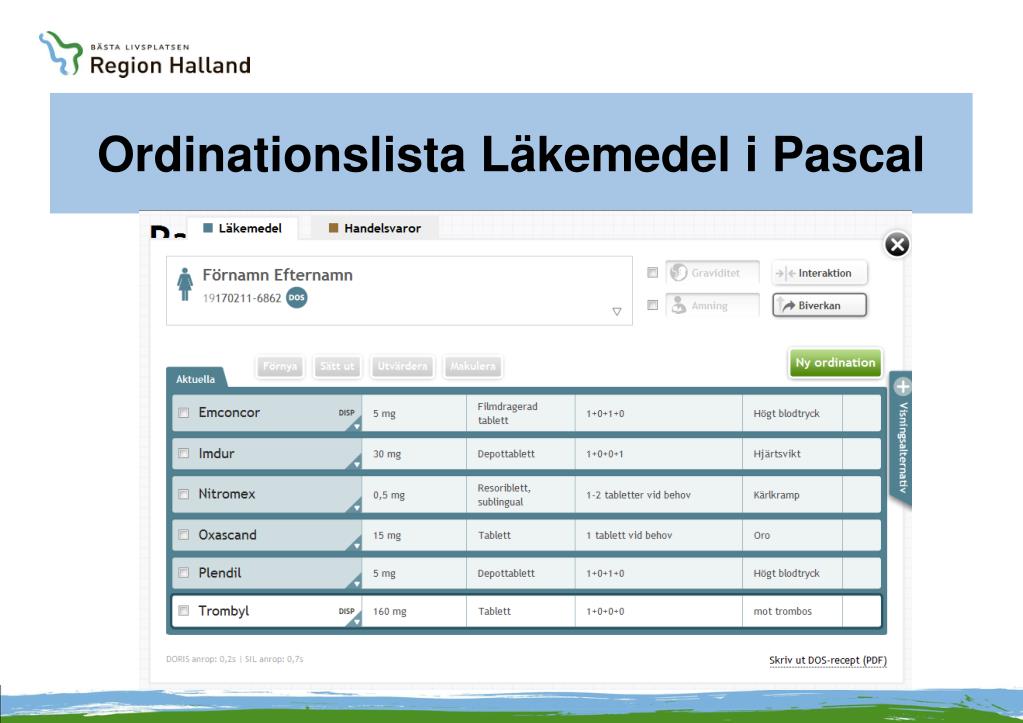
Task: Click the Nitromex drug name
Action: point(226,494)
